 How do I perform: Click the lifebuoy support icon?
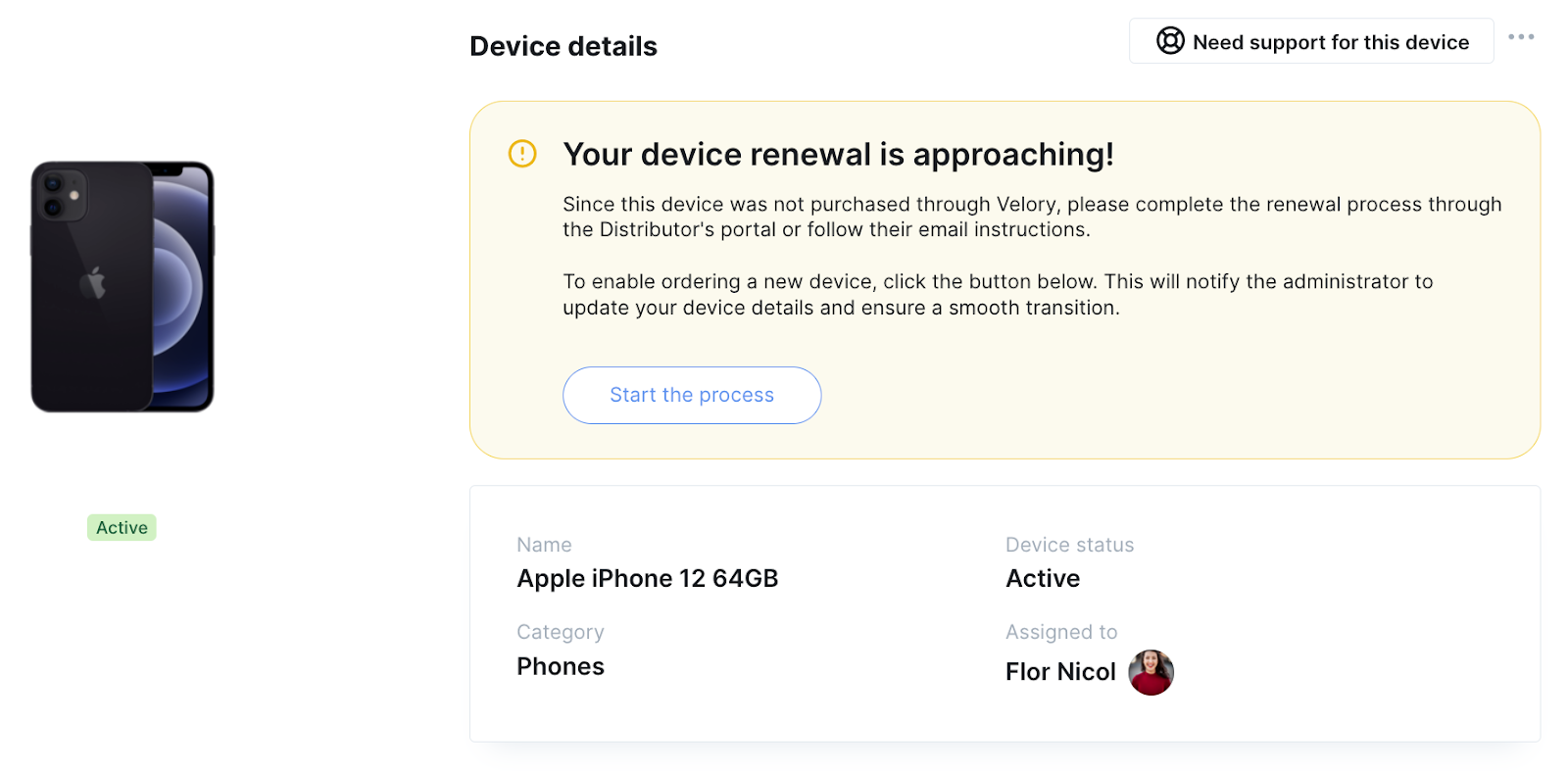(x=1170, y=41)
